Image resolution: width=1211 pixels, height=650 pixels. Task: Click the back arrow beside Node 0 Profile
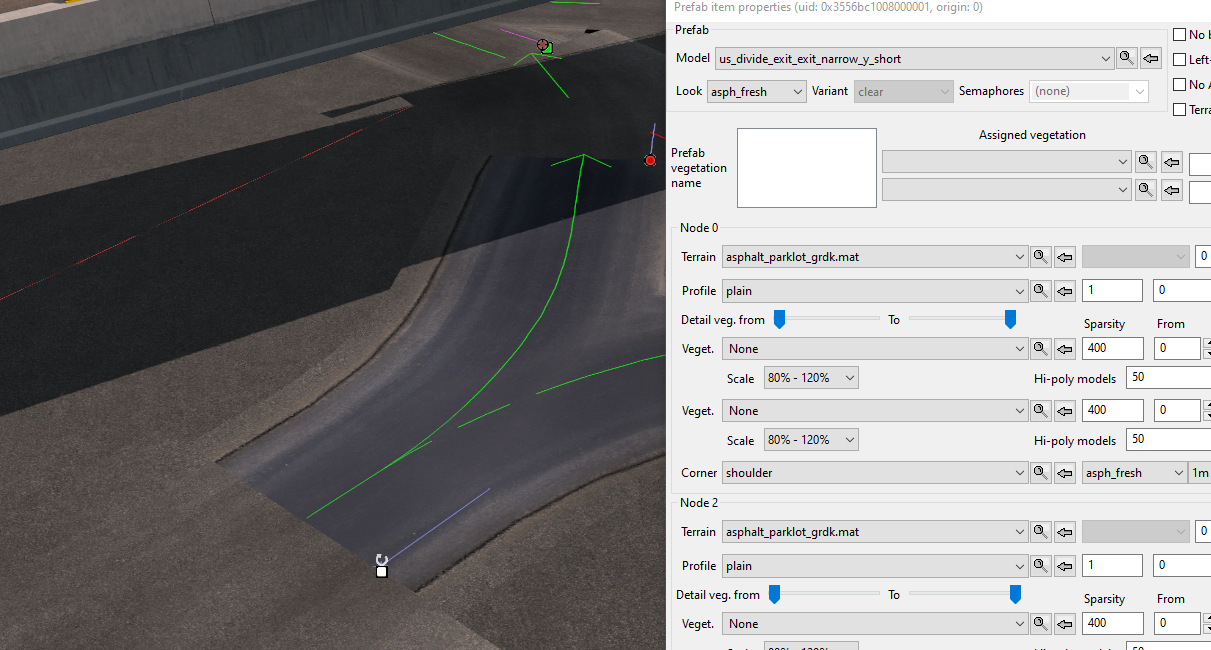pyautogui.click(x=1064, y=290)
